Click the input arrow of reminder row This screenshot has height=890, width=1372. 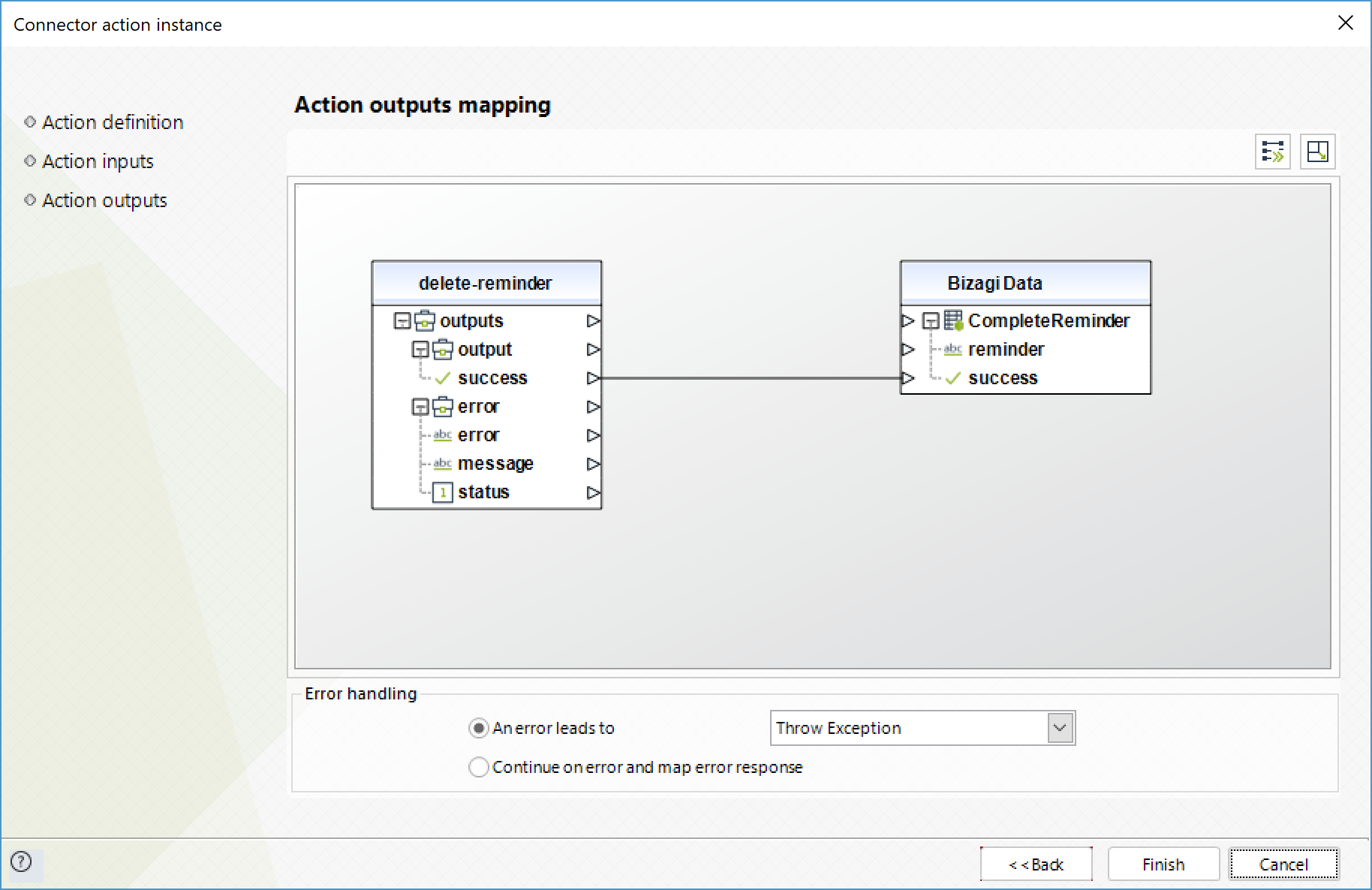(908, 349)
